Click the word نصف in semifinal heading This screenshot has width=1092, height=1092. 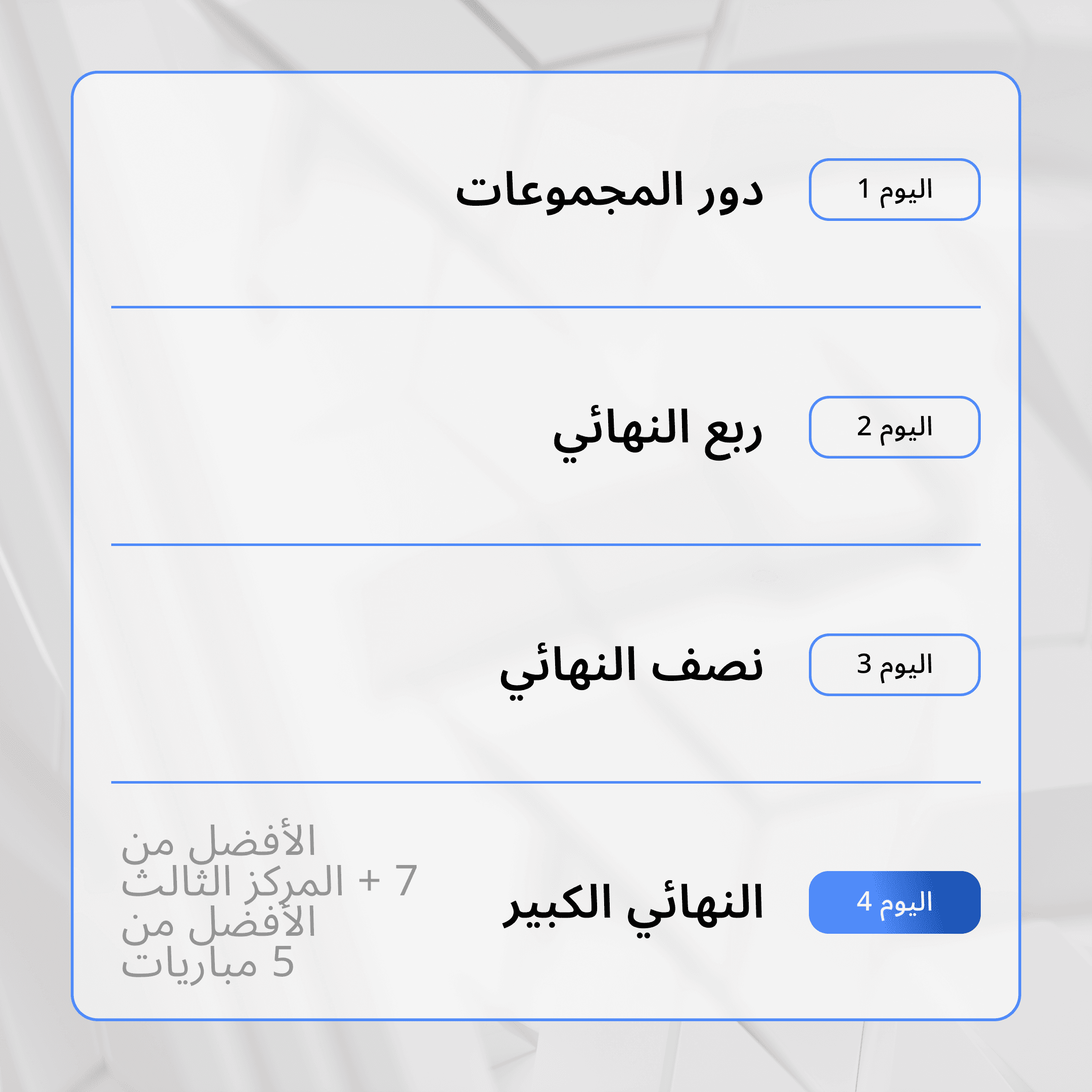pyautogui.click(x=707, y=665)
